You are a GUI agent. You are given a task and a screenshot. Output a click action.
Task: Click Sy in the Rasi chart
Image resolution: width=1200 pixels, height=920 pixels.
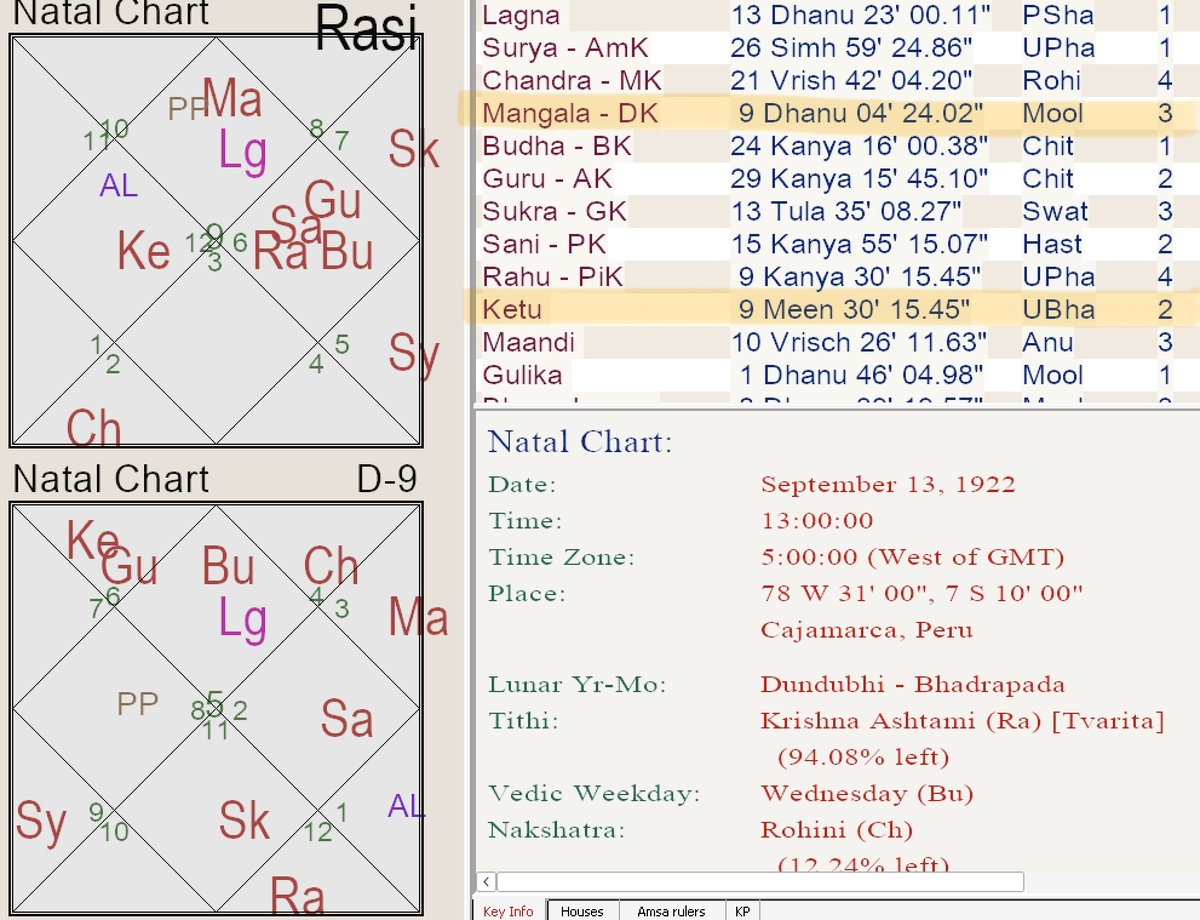point(414,355)
